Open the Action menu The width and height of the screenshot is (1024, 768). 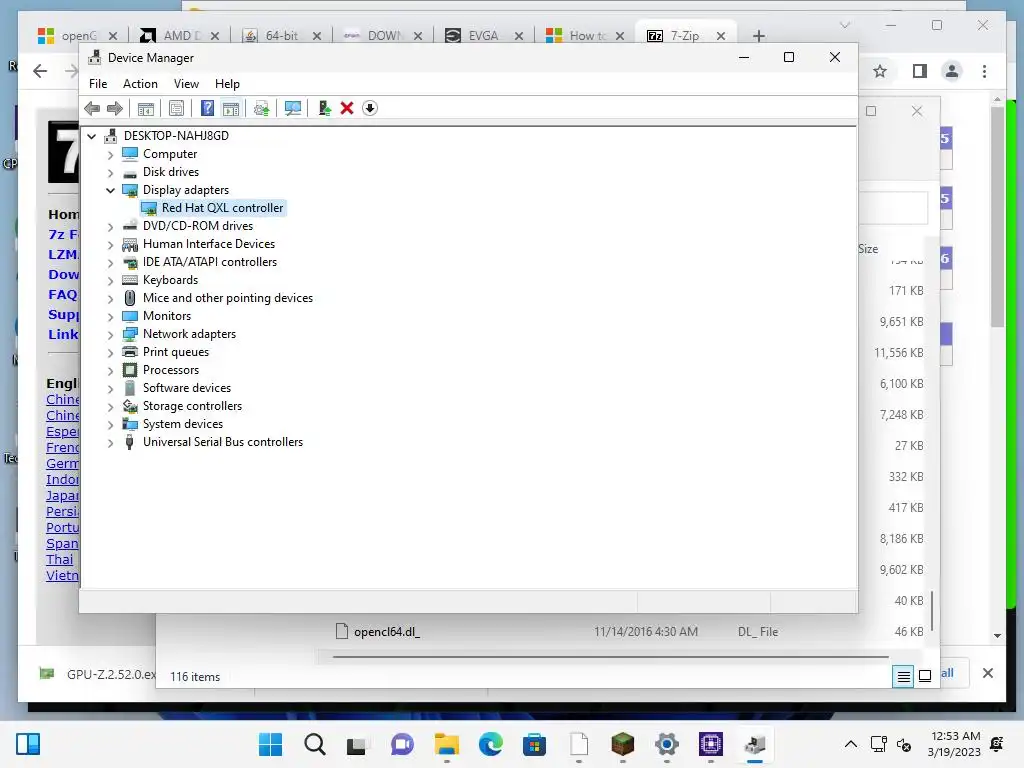[140, 84]
